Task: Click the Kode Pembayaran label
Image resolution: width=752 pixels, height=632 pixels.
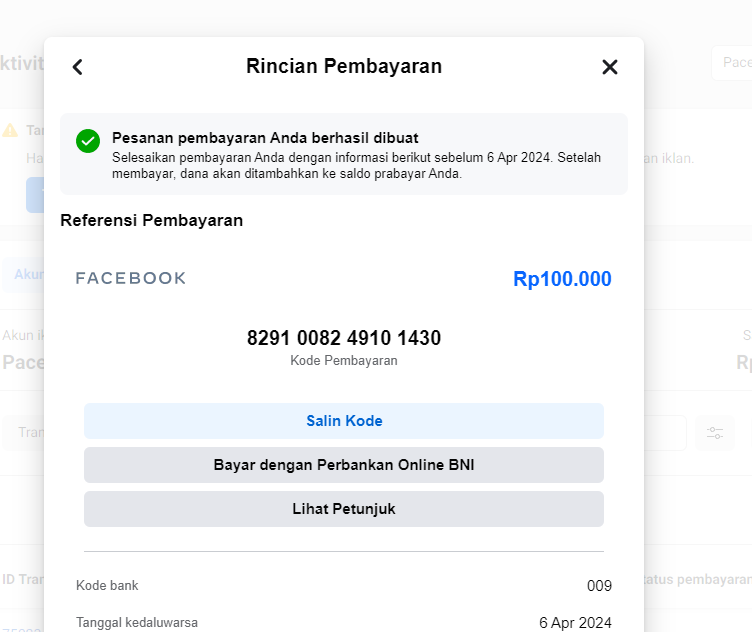Action: (x=344, y=360)
